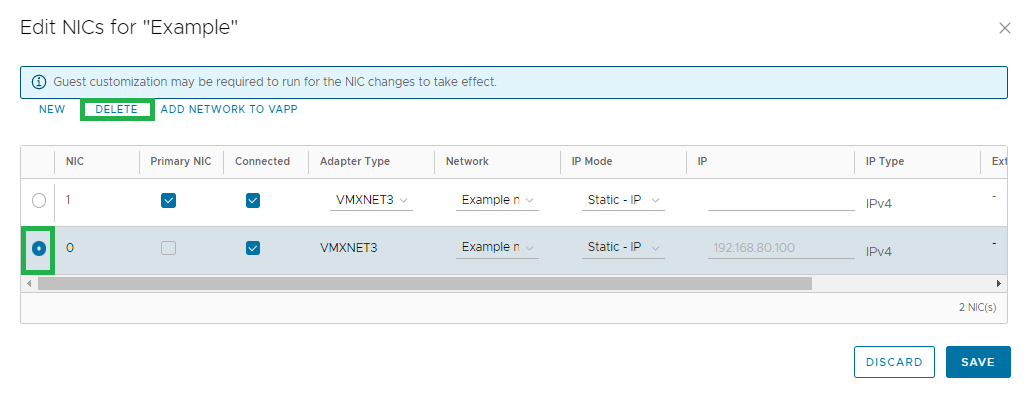Click DELETE to remove selected NIC
Viewport: 1029px width, 397px height.
pos(117,110)
